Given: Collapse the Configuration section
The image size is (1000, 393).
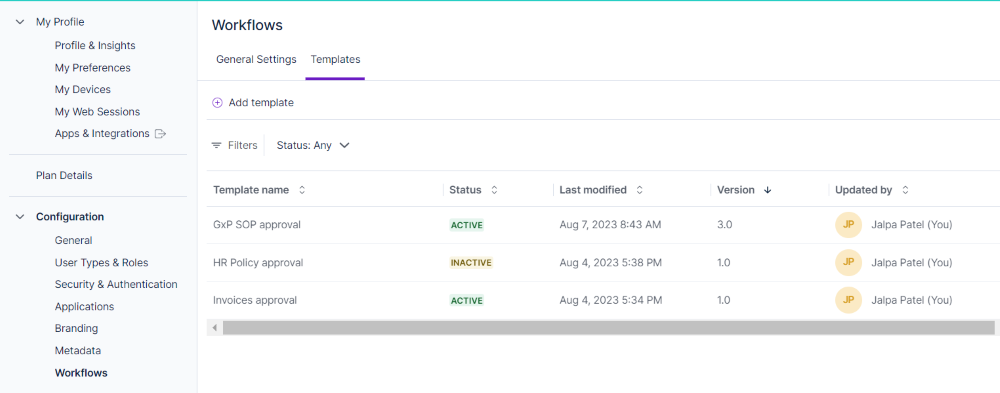Looking at the screenshot, I should pyautogui.click(x=20, y=217).
